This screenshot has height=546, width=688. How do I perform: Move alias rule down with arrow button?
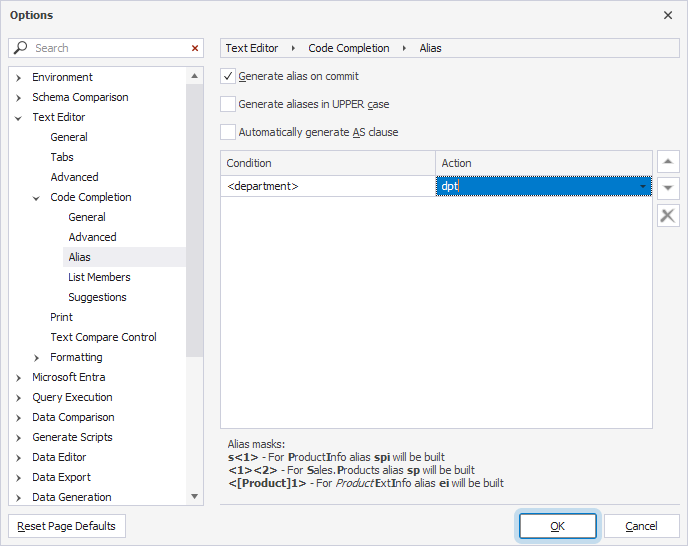pos(668,188)
